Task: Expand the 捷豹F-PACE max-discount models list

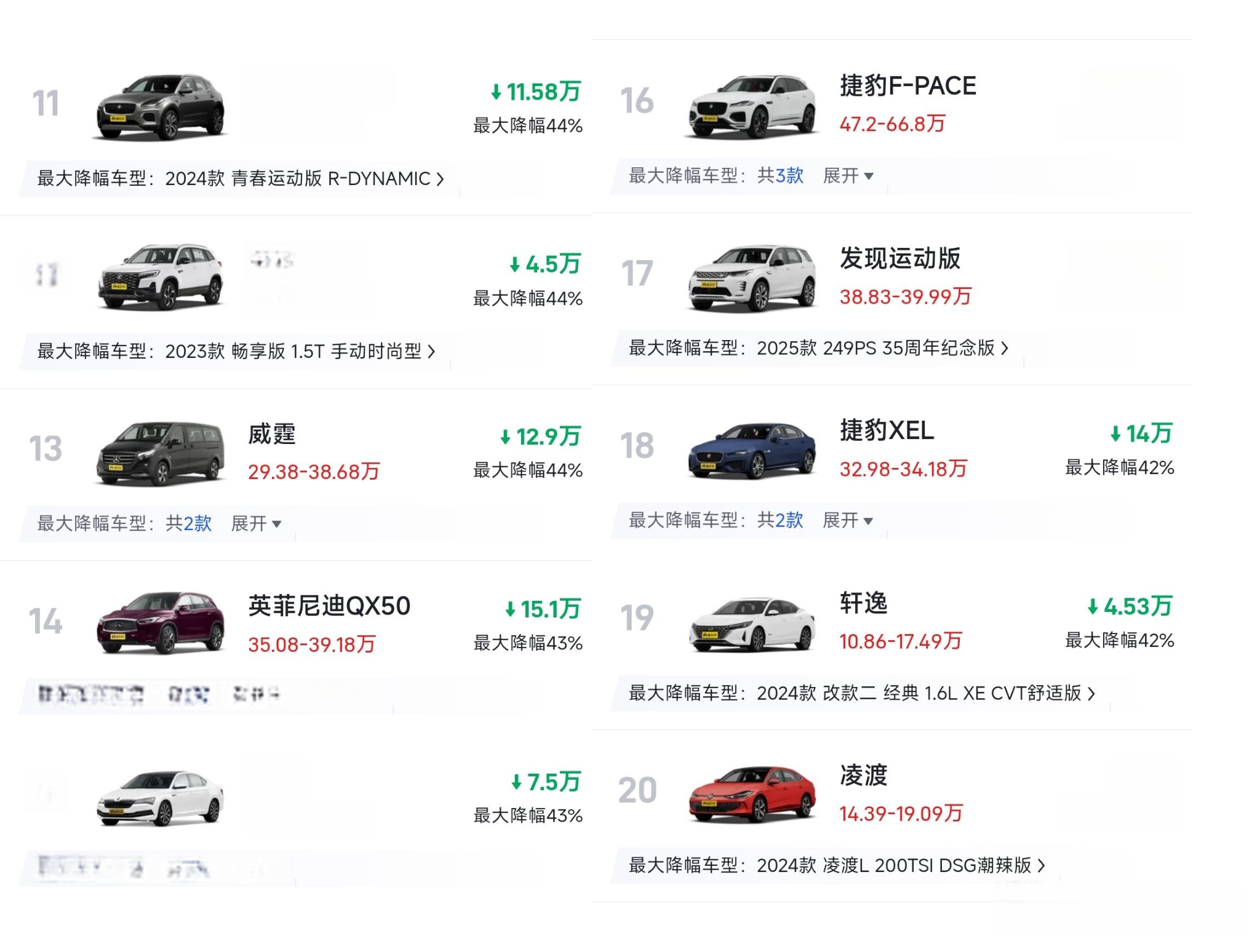Action: 848,176
